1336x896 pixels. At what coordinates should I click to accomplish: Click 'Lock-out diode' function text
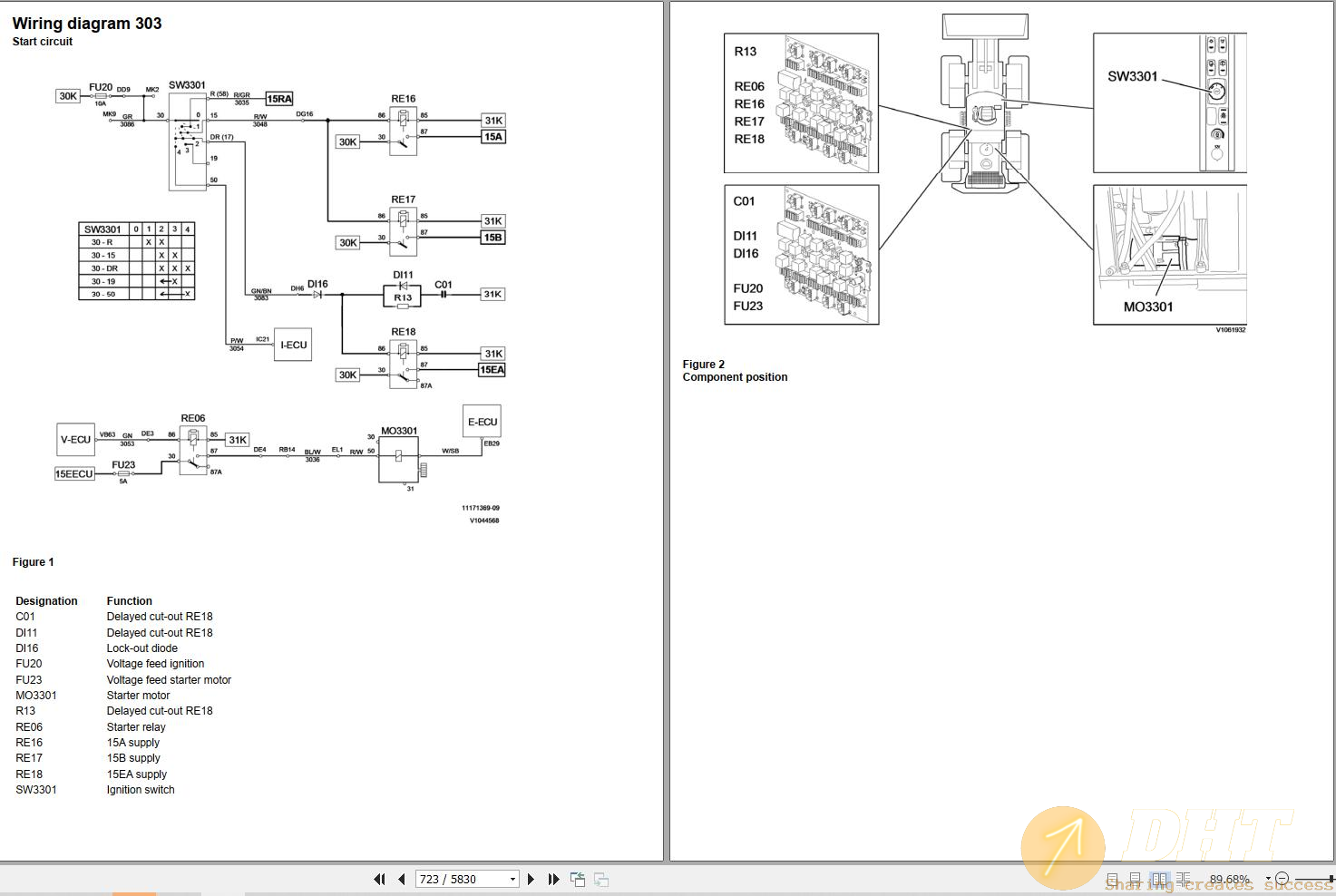142,648
